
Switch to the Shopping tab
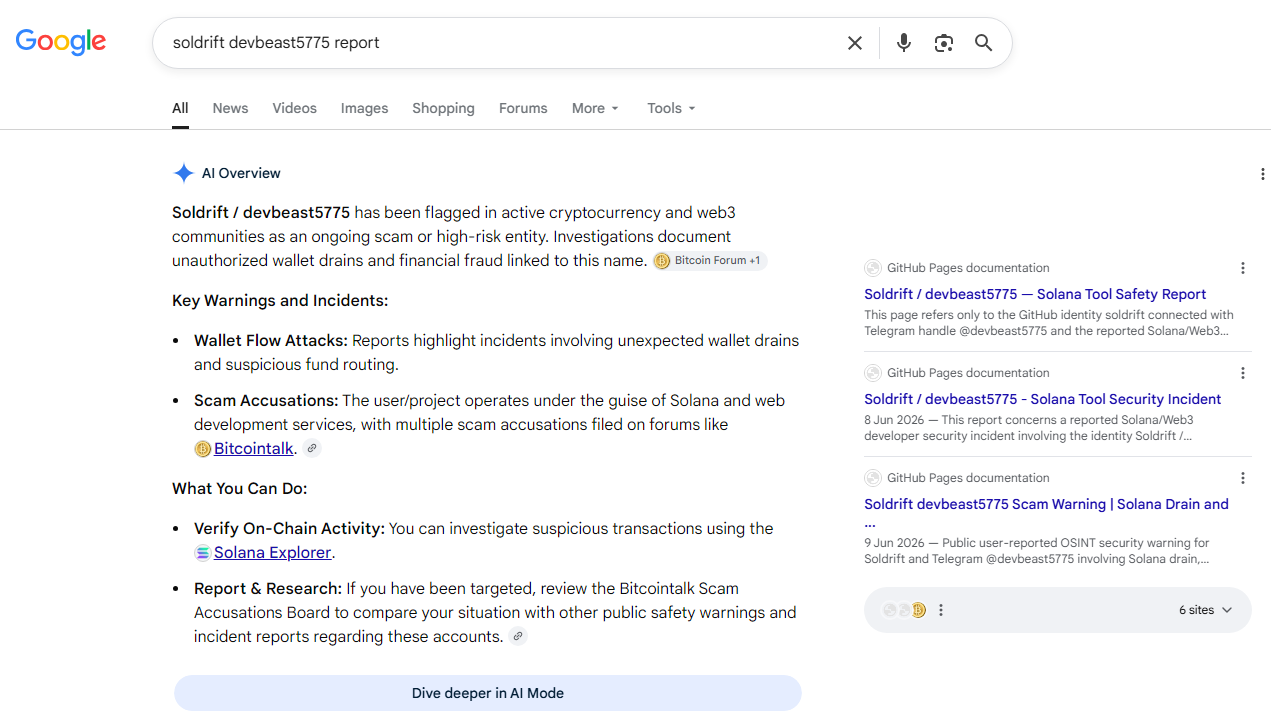tap(443, 108)
